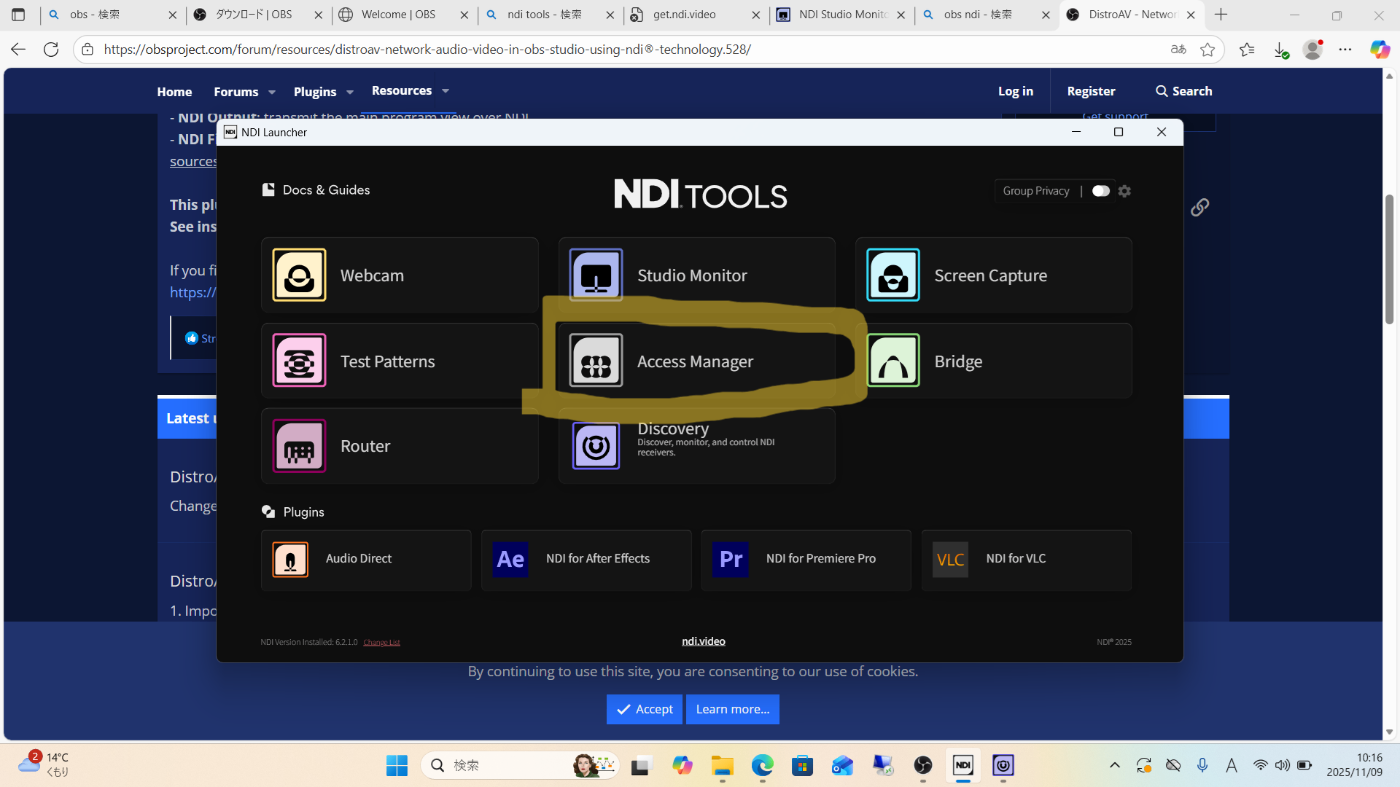This screenshot has width=1400, height=787.
Task: Open the Audio Direct plugin
Action: point(366,560)
